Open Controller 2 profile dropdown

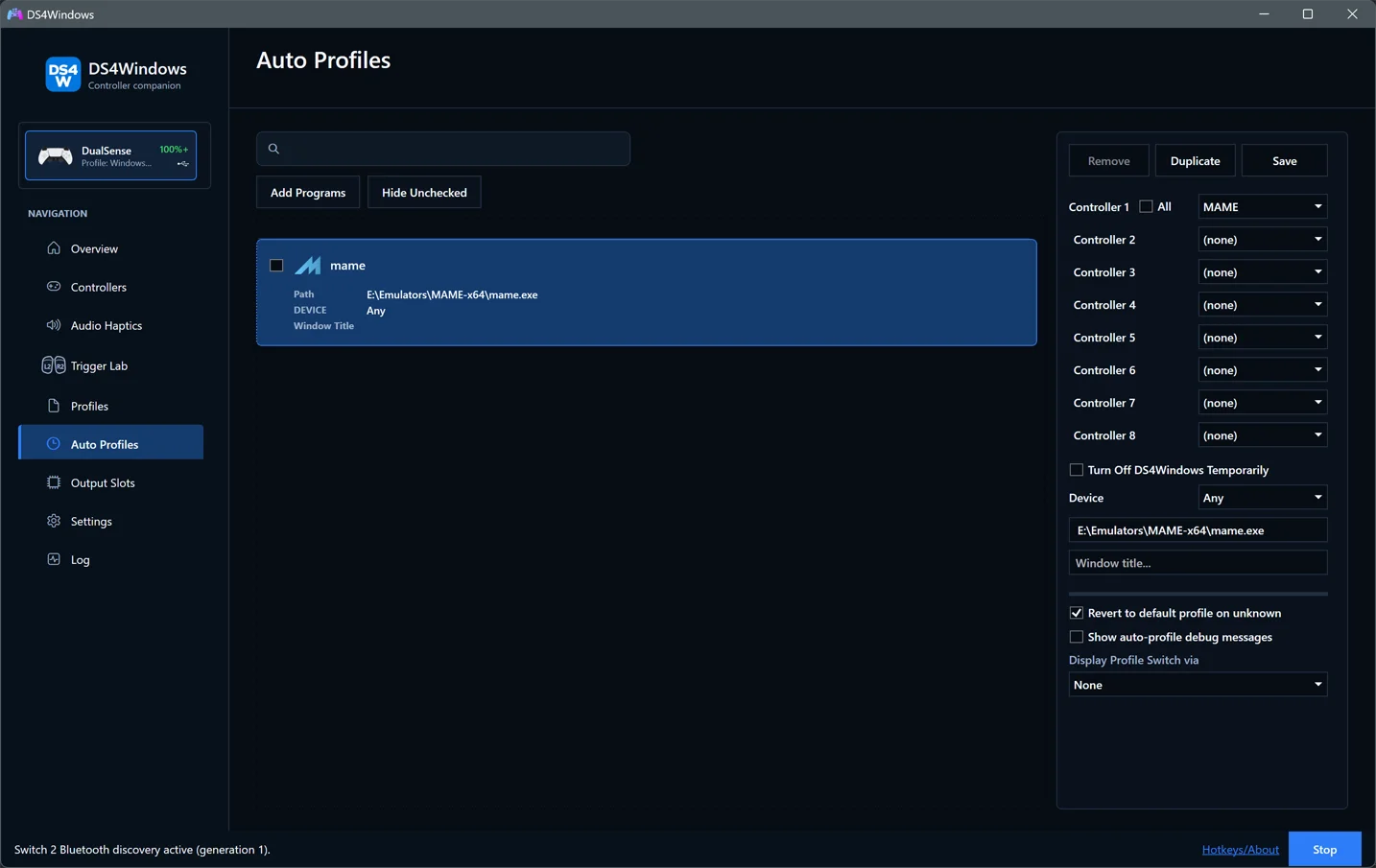(x=1263, y=240)
